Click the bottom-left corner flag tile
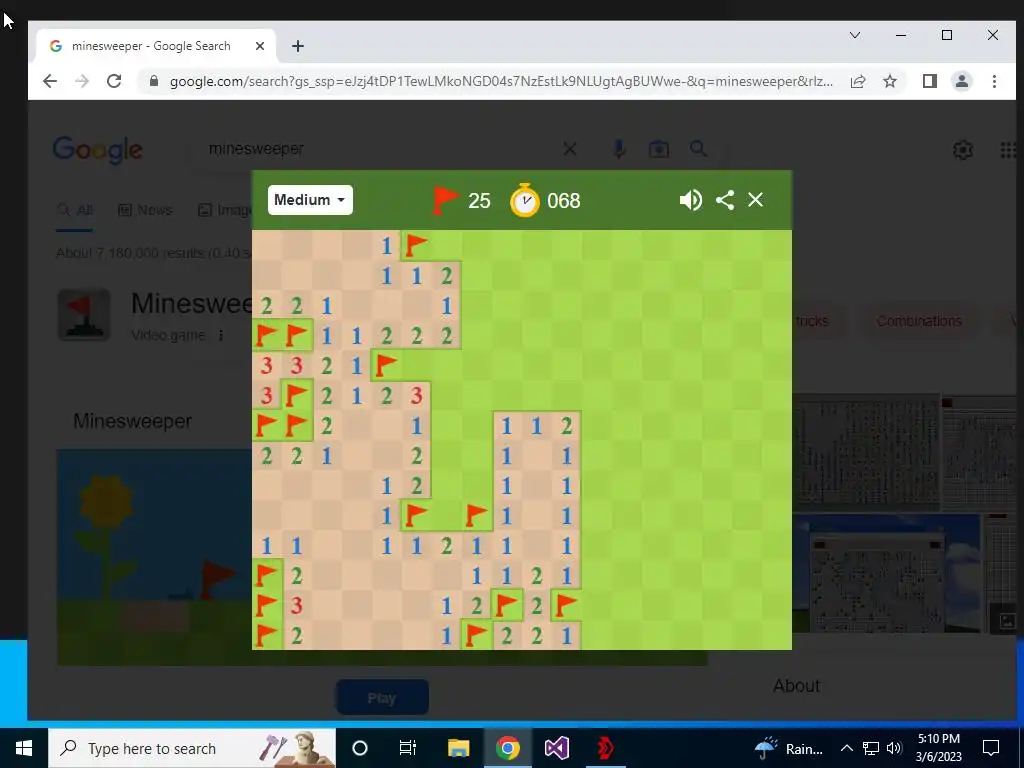This screenshot has height=768, width=1024. point(266,635)
